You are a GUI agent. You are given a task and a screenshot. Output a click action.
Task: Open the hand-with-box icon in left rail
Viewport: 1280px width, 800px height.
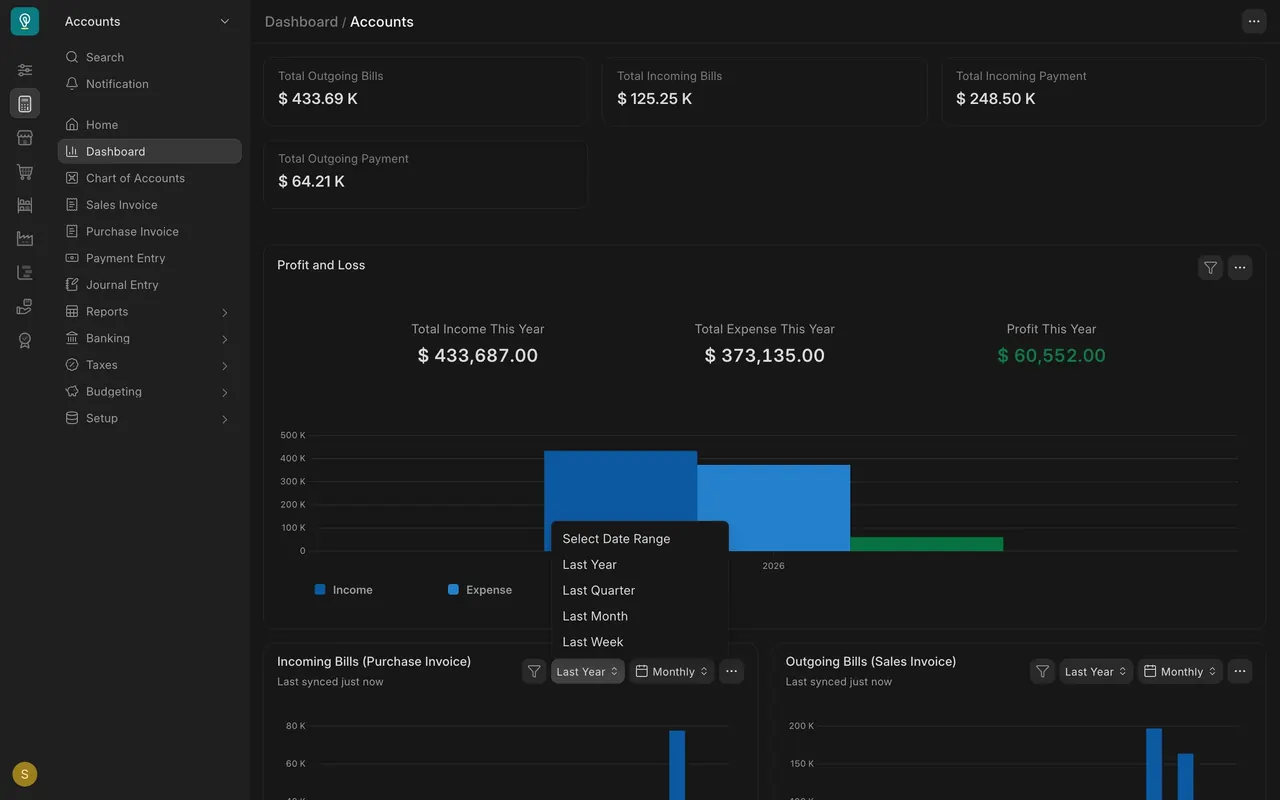pos(25,307)
